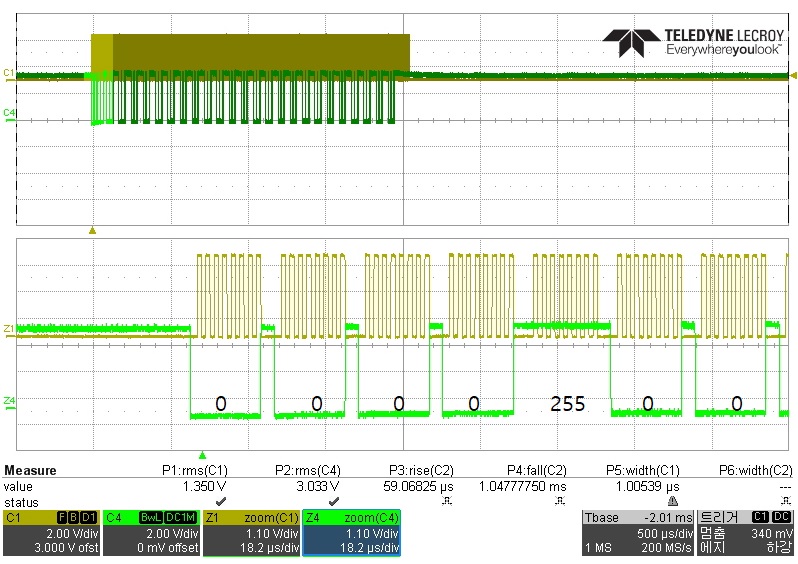The image size is (798, 564).
Task: Click the P1:rms(C1) measurement column header
Action: (x=195, y=470)
